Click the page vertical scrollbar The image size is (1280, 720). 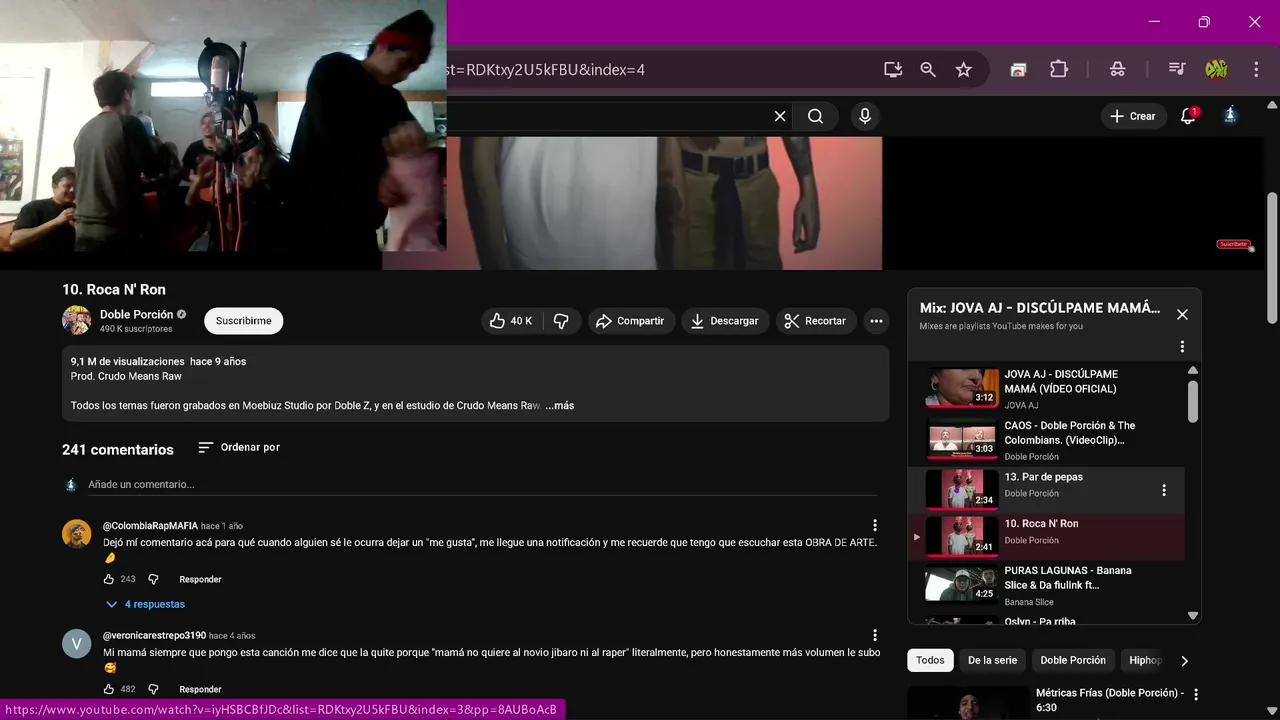tap(1272, 258)
